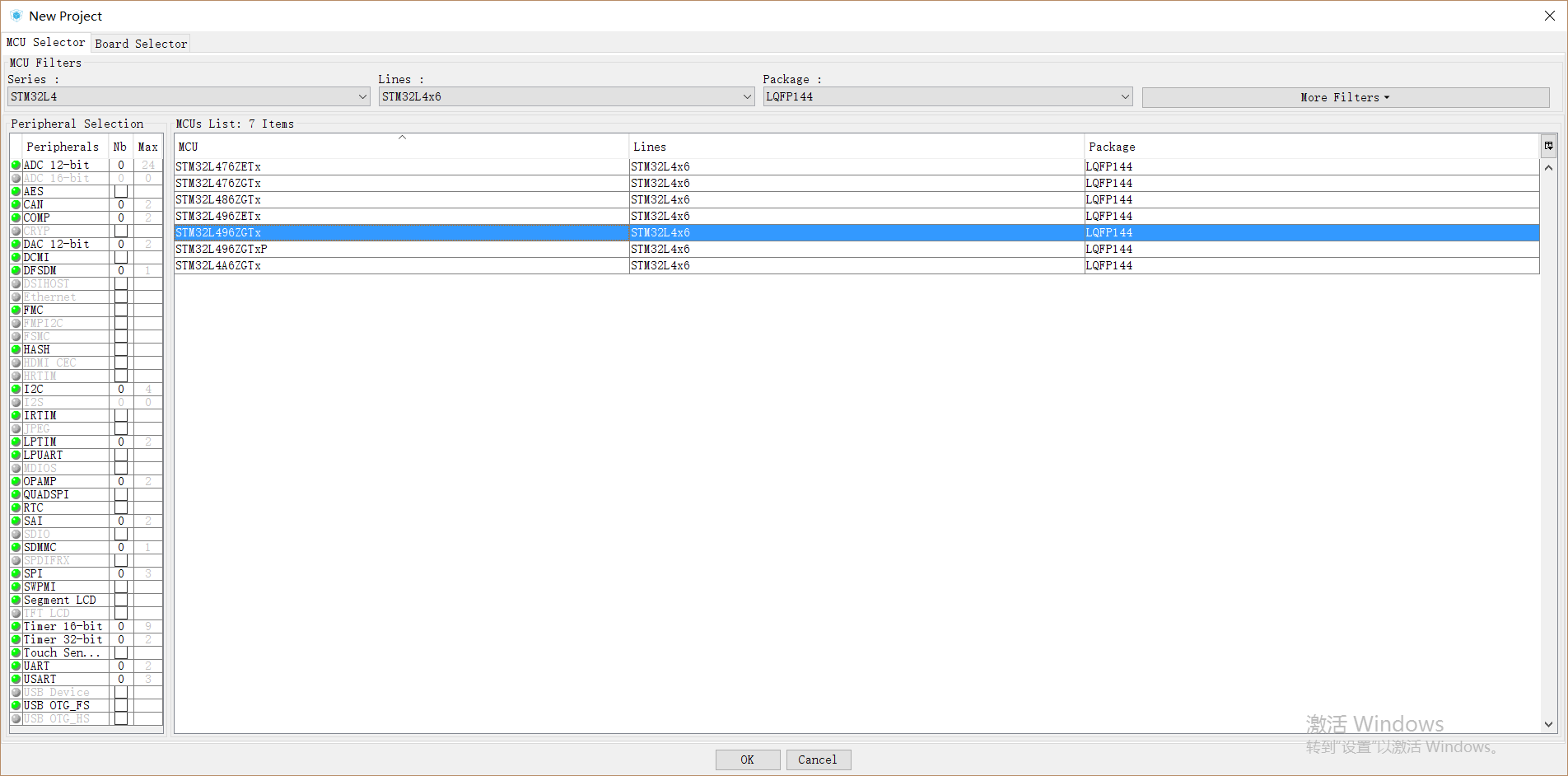Click the green indicator next to DCMI

[16, 257]
